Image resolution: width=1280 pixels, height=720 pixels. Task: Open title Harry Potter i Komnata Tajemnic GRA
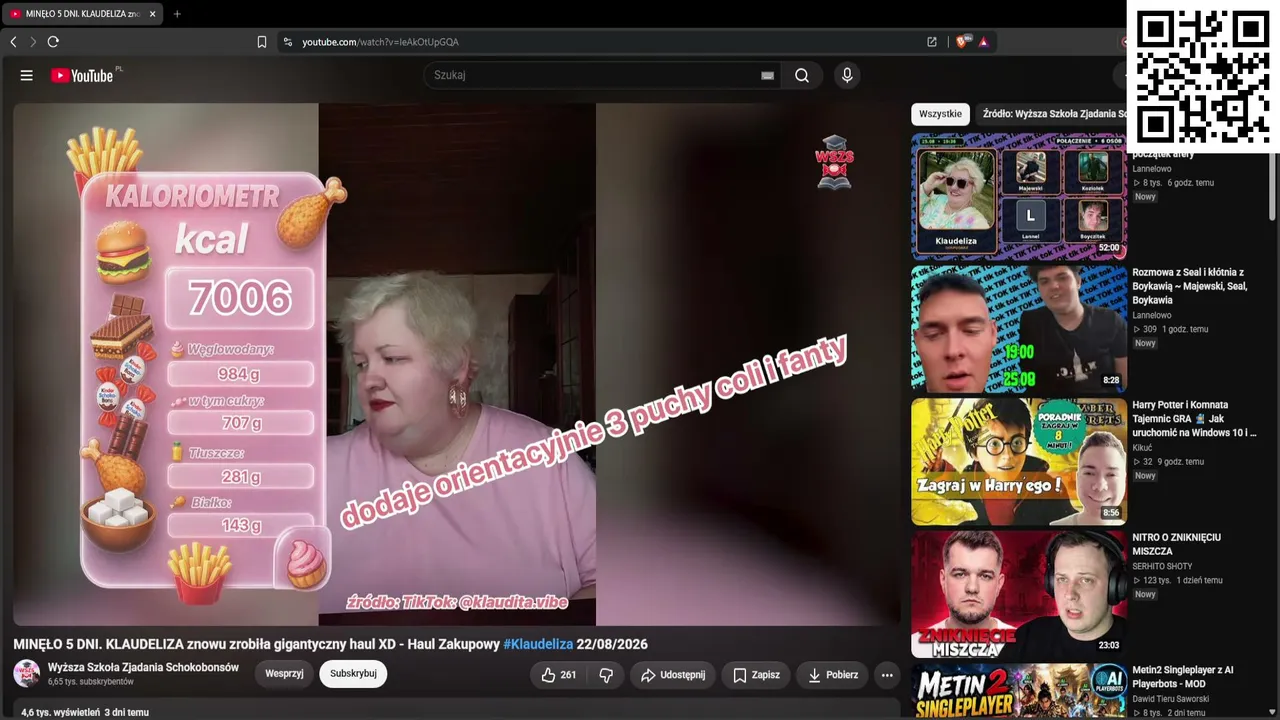[x=1194, y=419]
